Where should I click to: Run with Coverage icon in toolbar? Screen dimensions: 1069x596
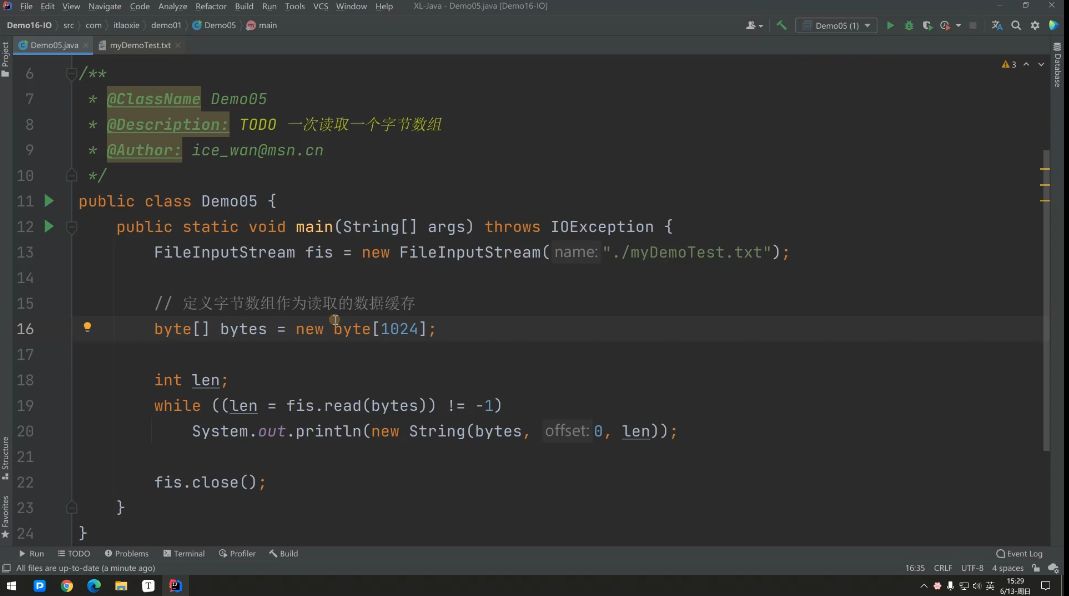[x=927, y=25]
